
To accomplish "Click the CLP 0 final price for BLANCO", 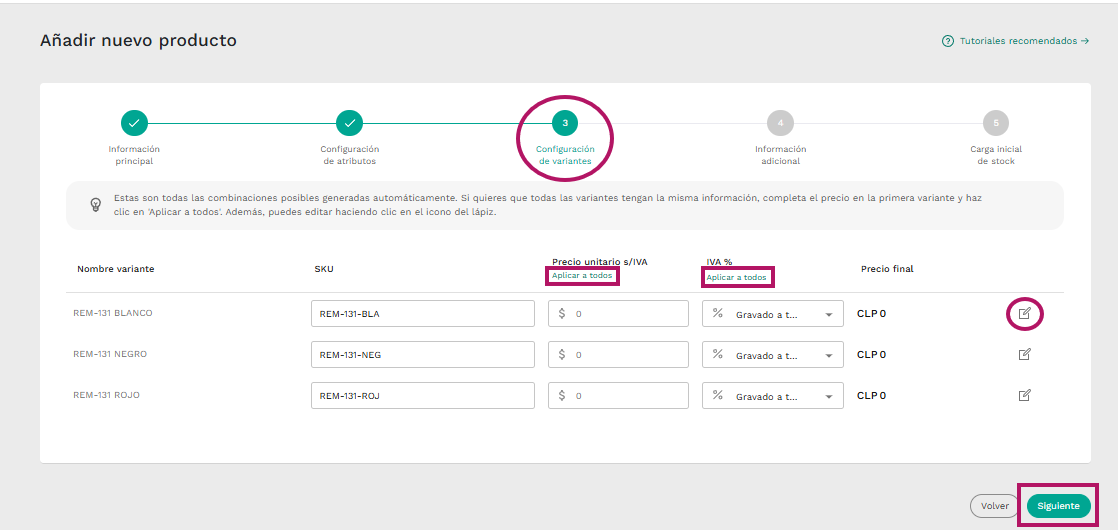I will point(871,313).
